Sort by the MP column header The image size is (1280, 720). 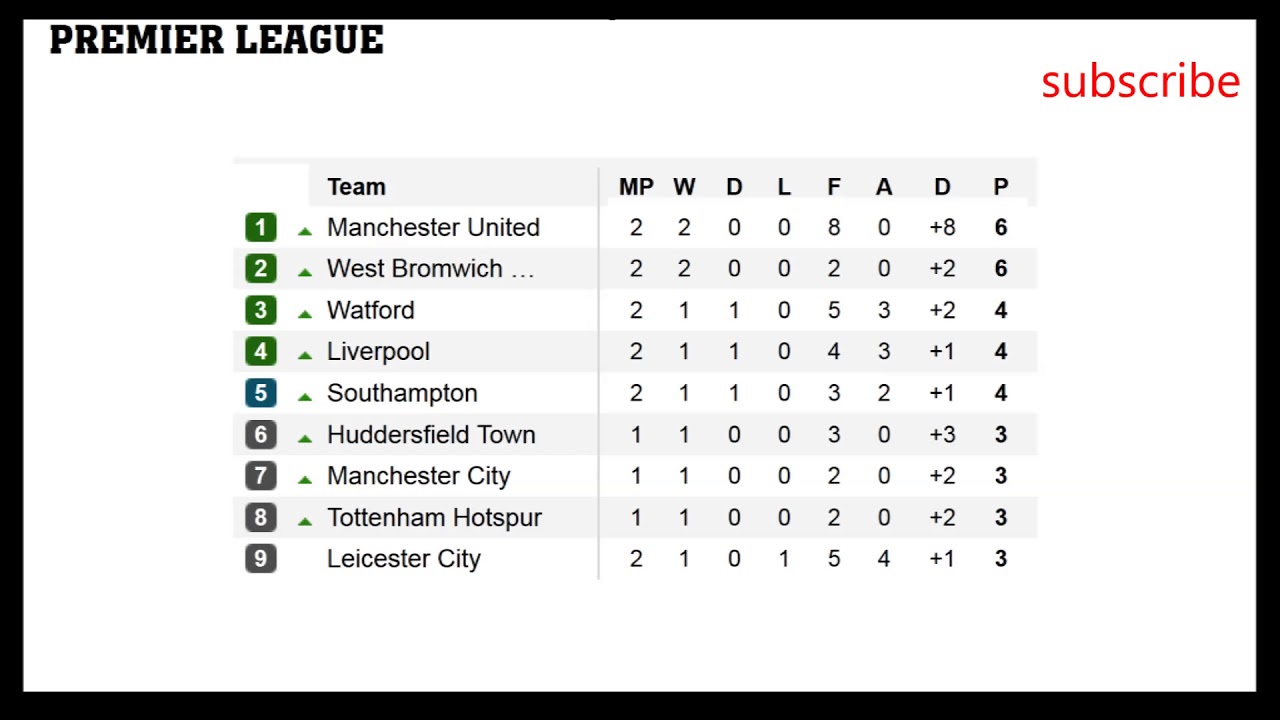[x=636, y=187]
